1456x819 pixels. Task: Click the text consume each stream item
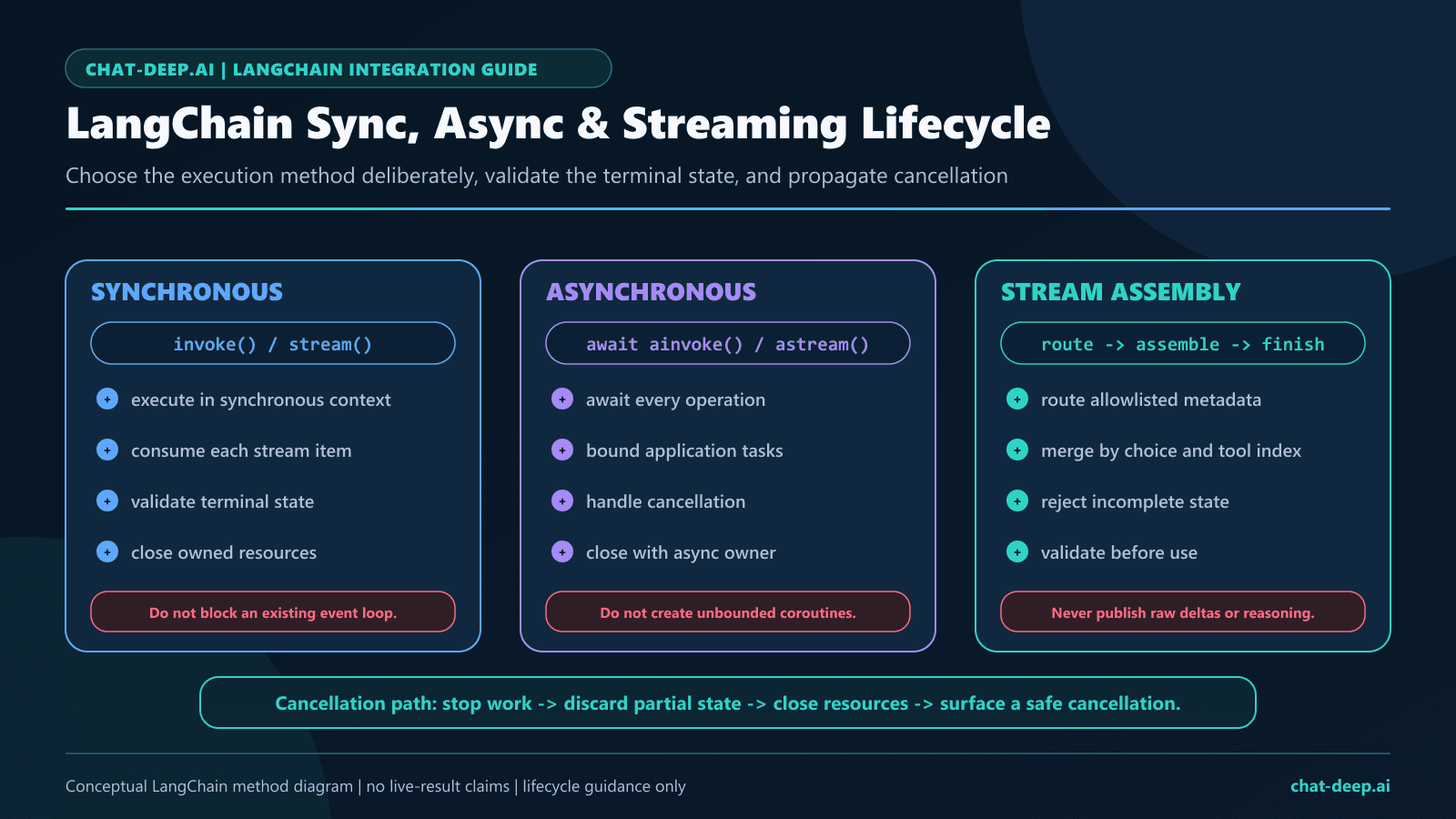[x=241, y=450]
